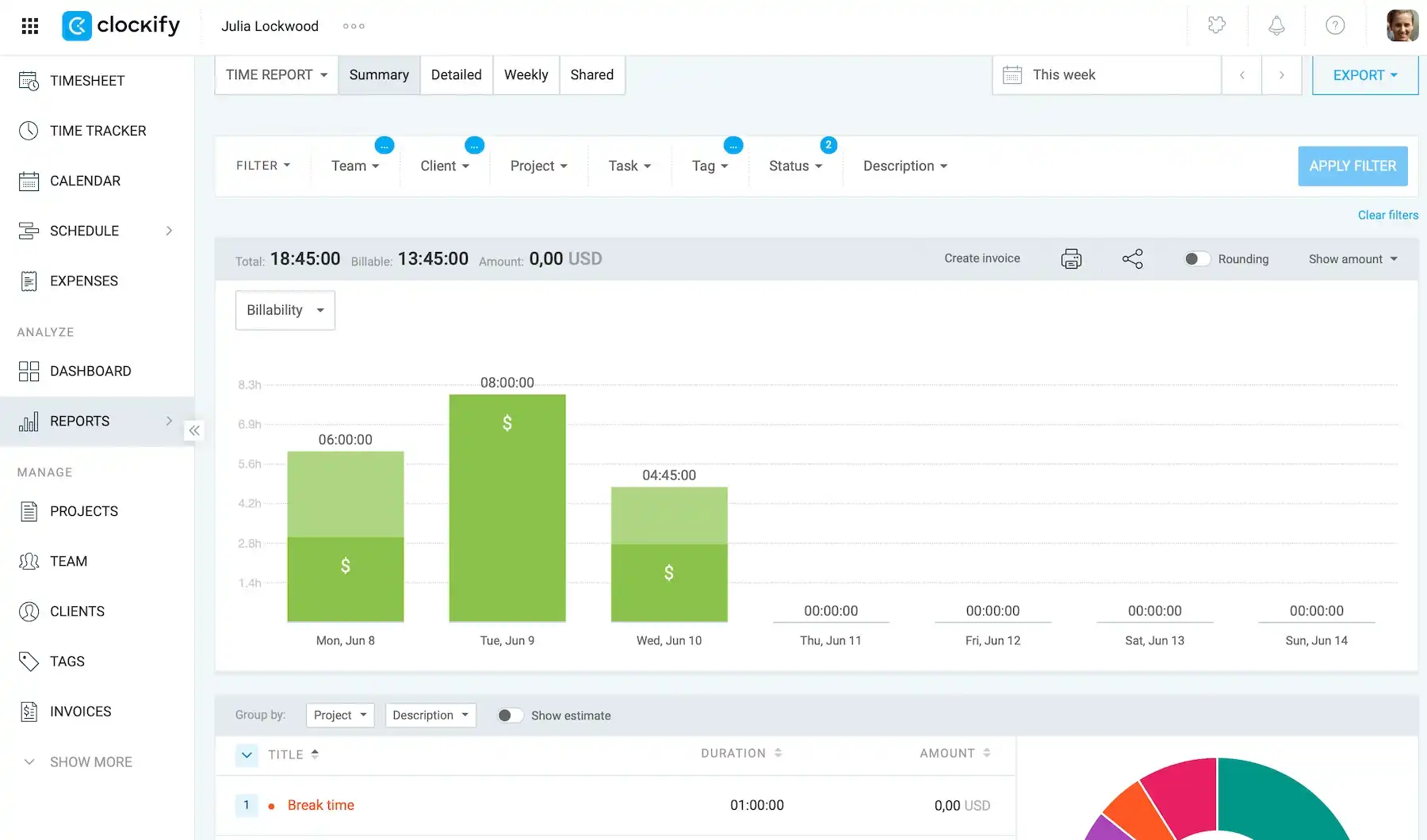This screenshot has height=840, width=1427.
Task: Open the apps grid menu icon
Action: [30, 26]
